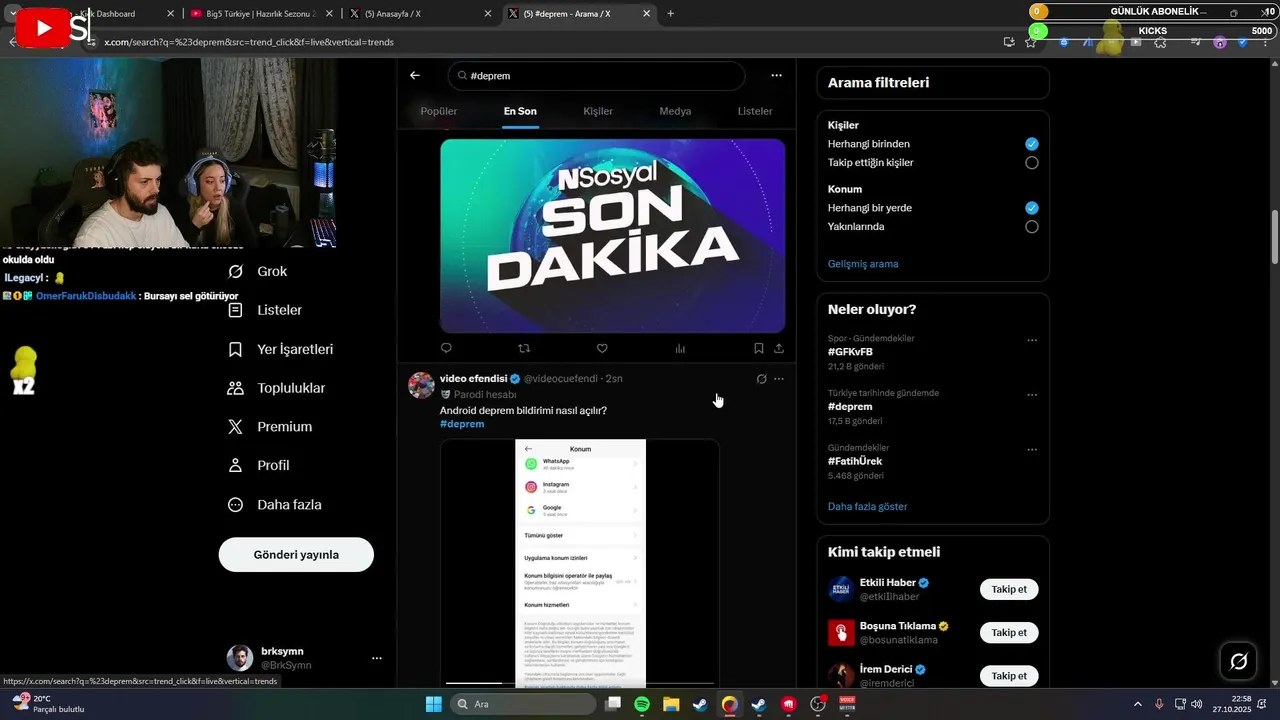Select Yakınlarında location radio option

click(1032, 226)
